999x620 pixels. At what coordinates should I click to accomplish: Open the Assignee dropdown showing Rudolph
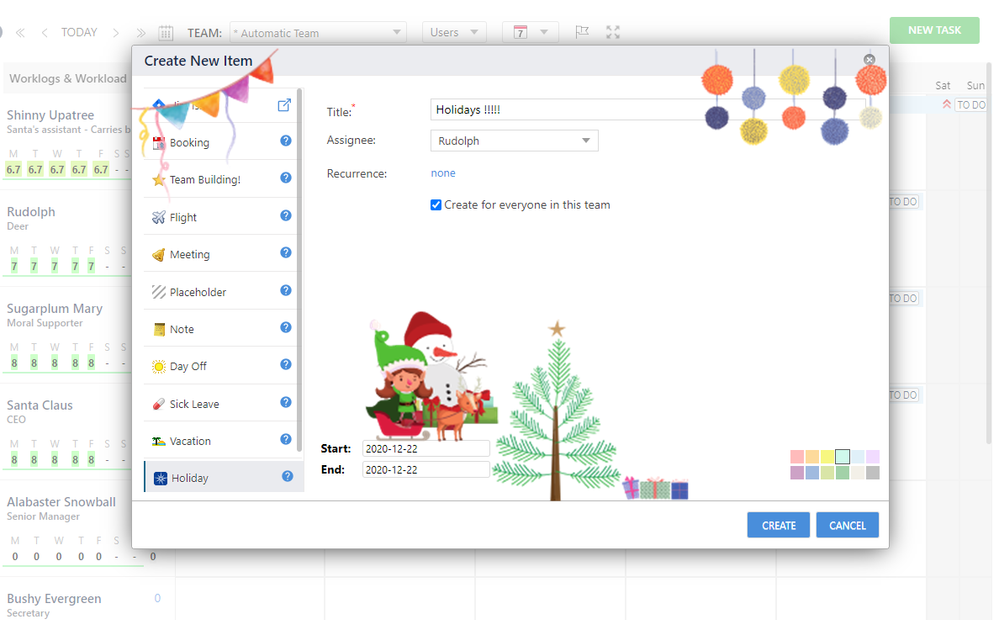pyautogui.click(x=514, y=141)
